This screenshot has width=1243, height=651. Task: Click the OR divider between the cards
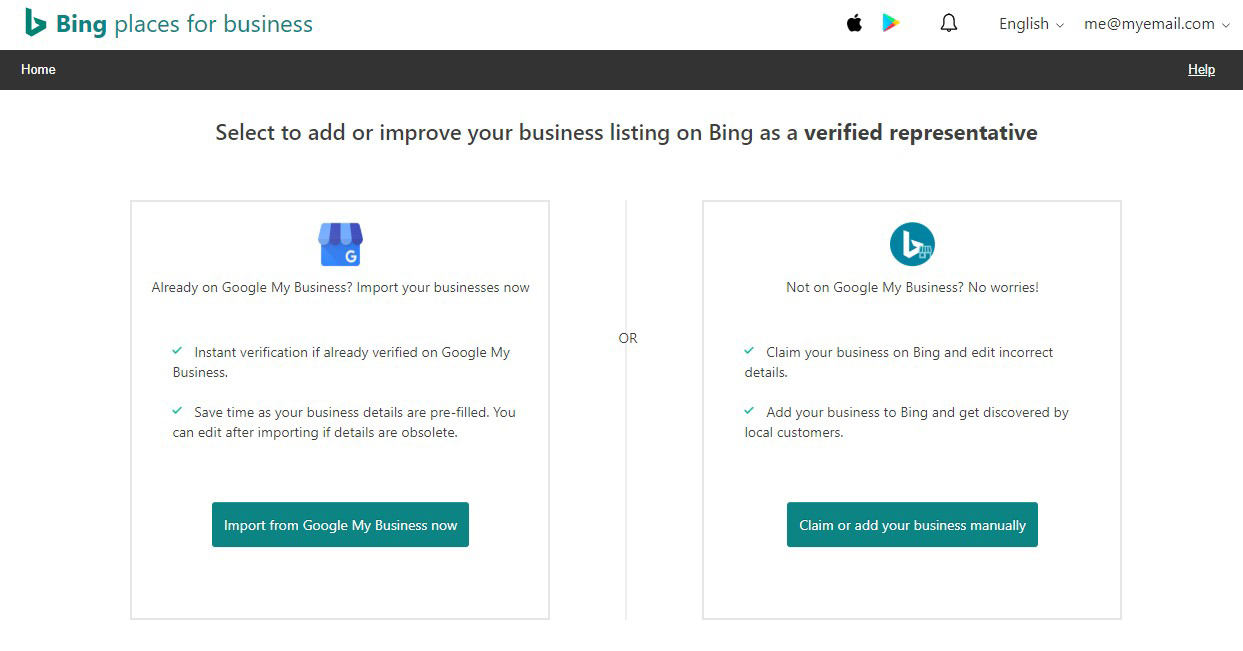click(627, 338)
